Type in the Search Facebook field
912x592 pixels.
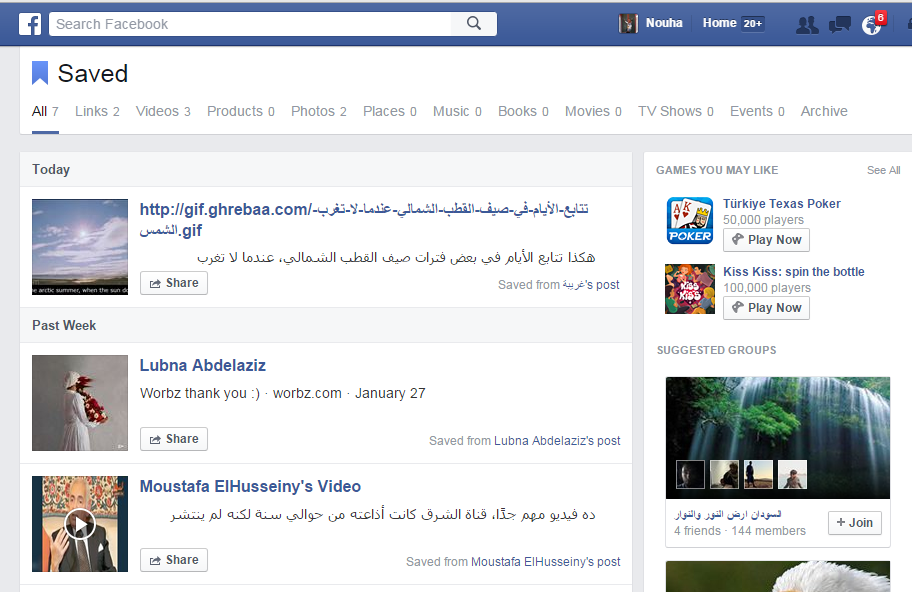[x=250, y=24]
